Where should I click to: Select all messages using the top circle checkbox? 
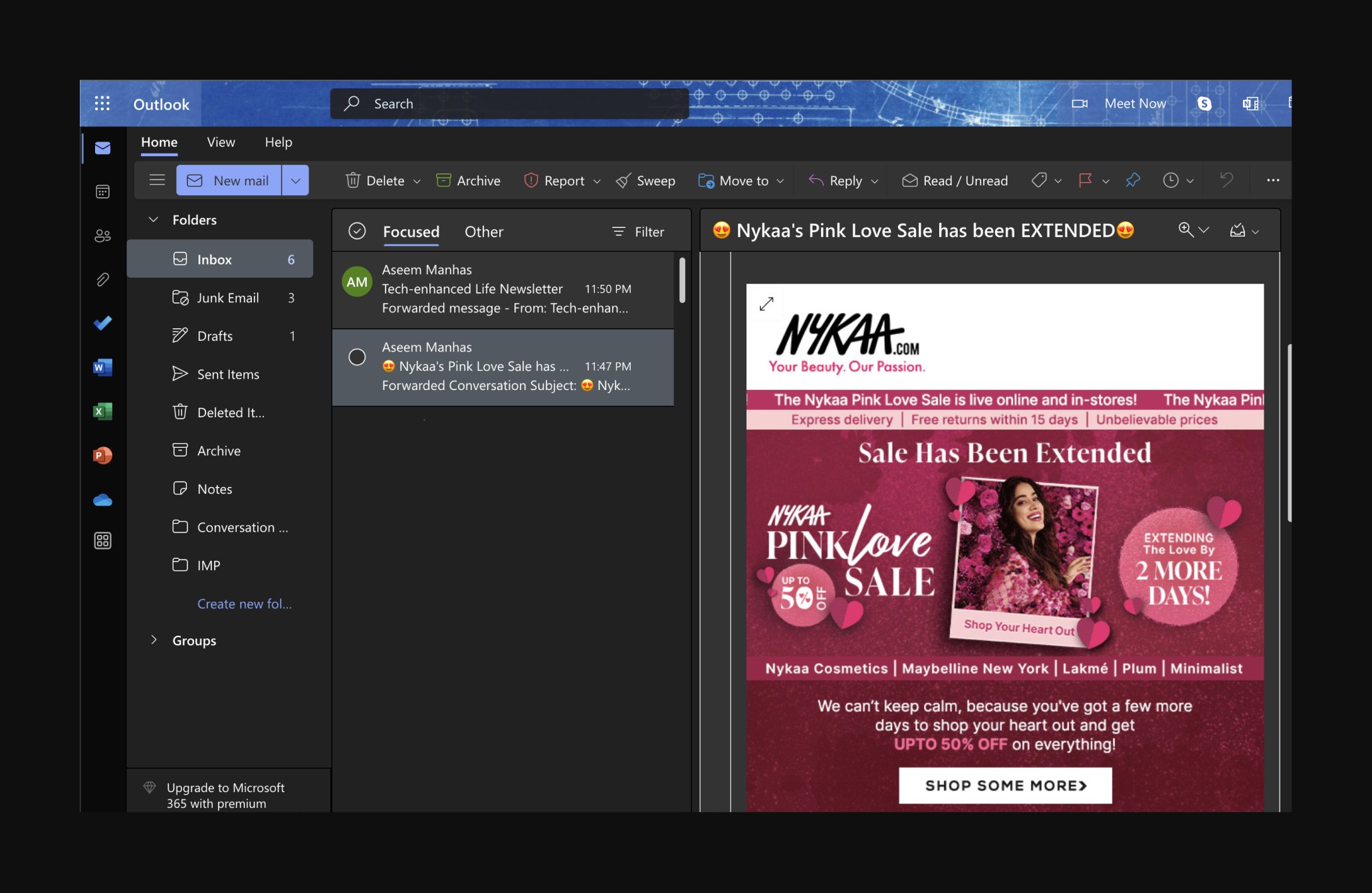coord(357,231)
